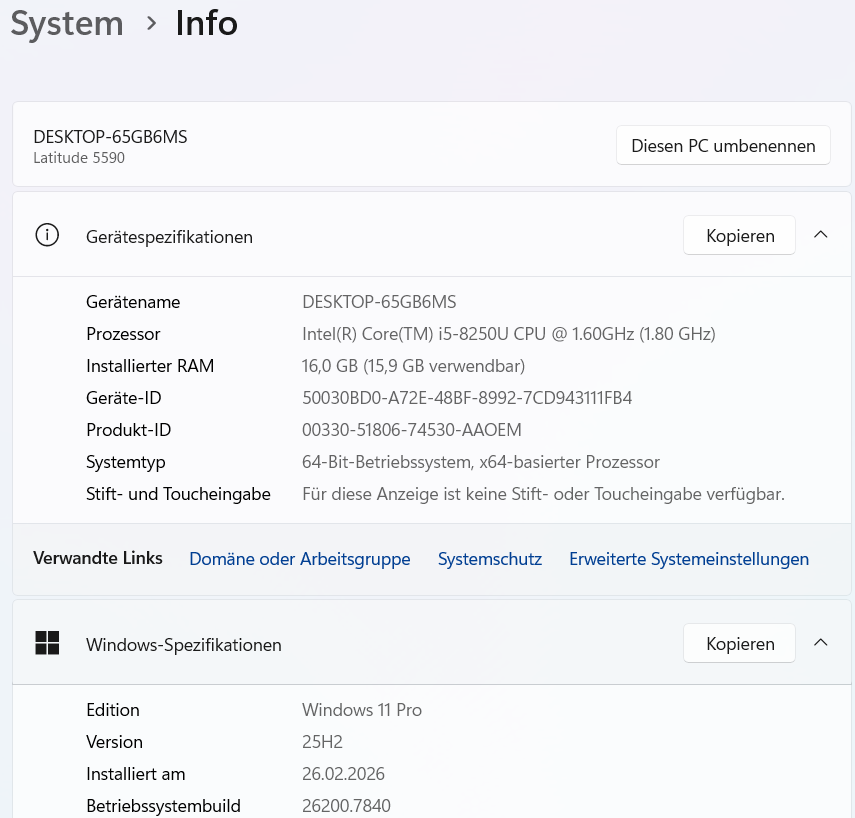Image resolution: width=855 pixels, height=818 pixels.
Task: Click the breadcrumb chevron between System and Info
Action: pyautogui.click(x=152, y=23)
